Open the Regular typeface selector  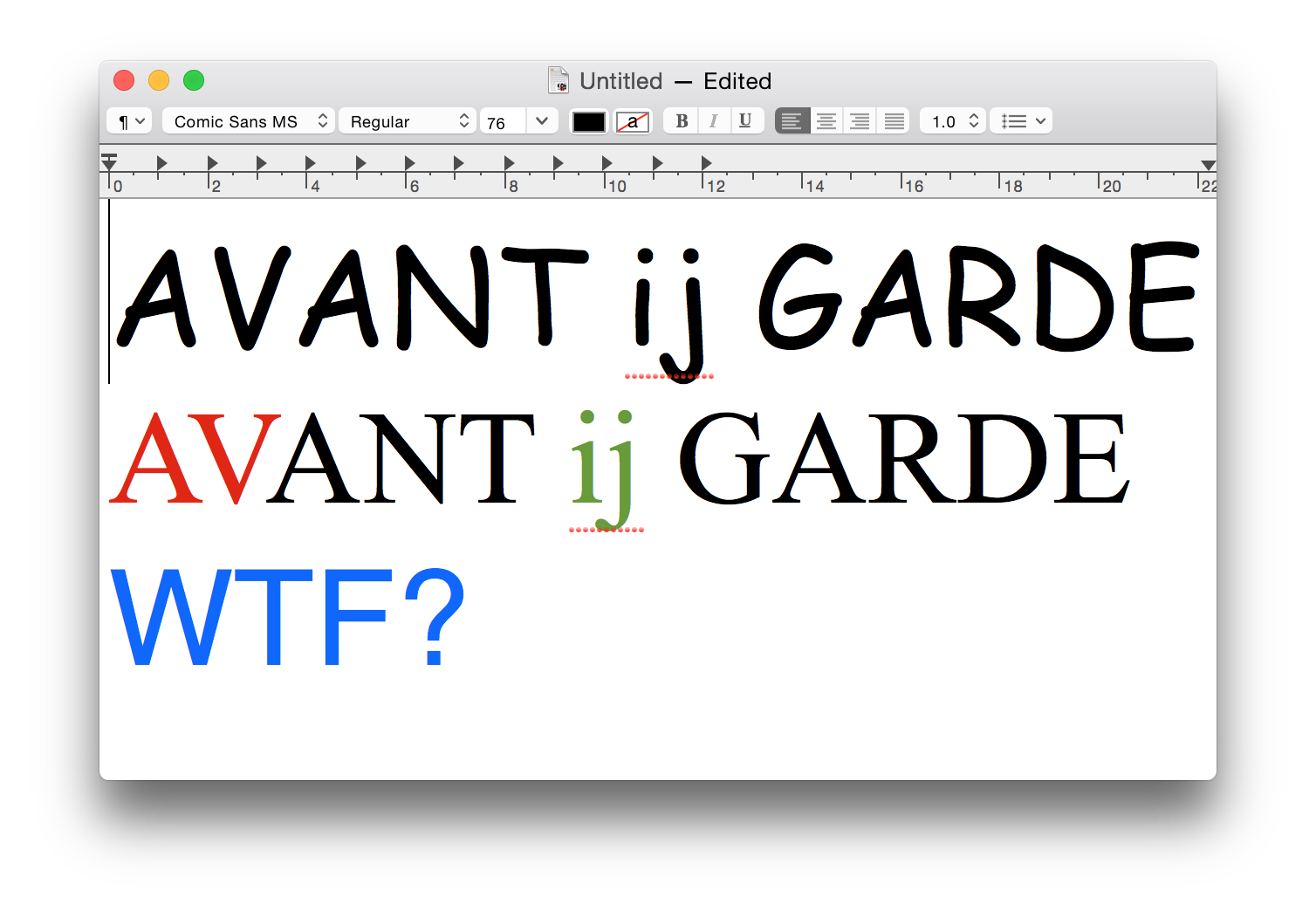tap(408, 120)
